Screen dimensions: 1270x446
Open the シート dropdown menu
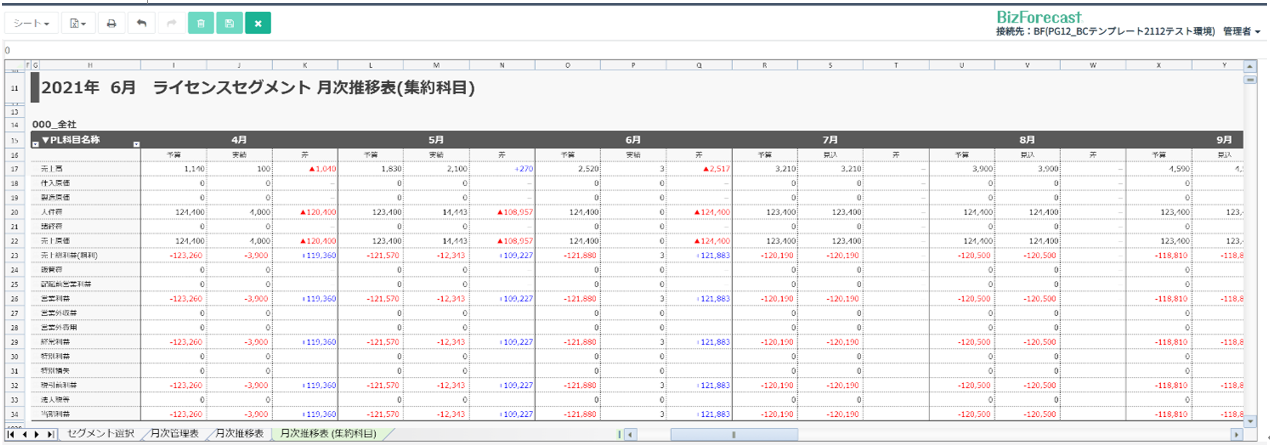tap(30, 23)
